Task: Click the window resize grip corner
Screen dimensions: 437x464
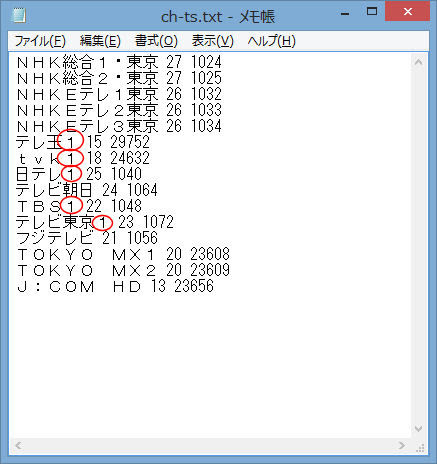Action: coord(420,447)
